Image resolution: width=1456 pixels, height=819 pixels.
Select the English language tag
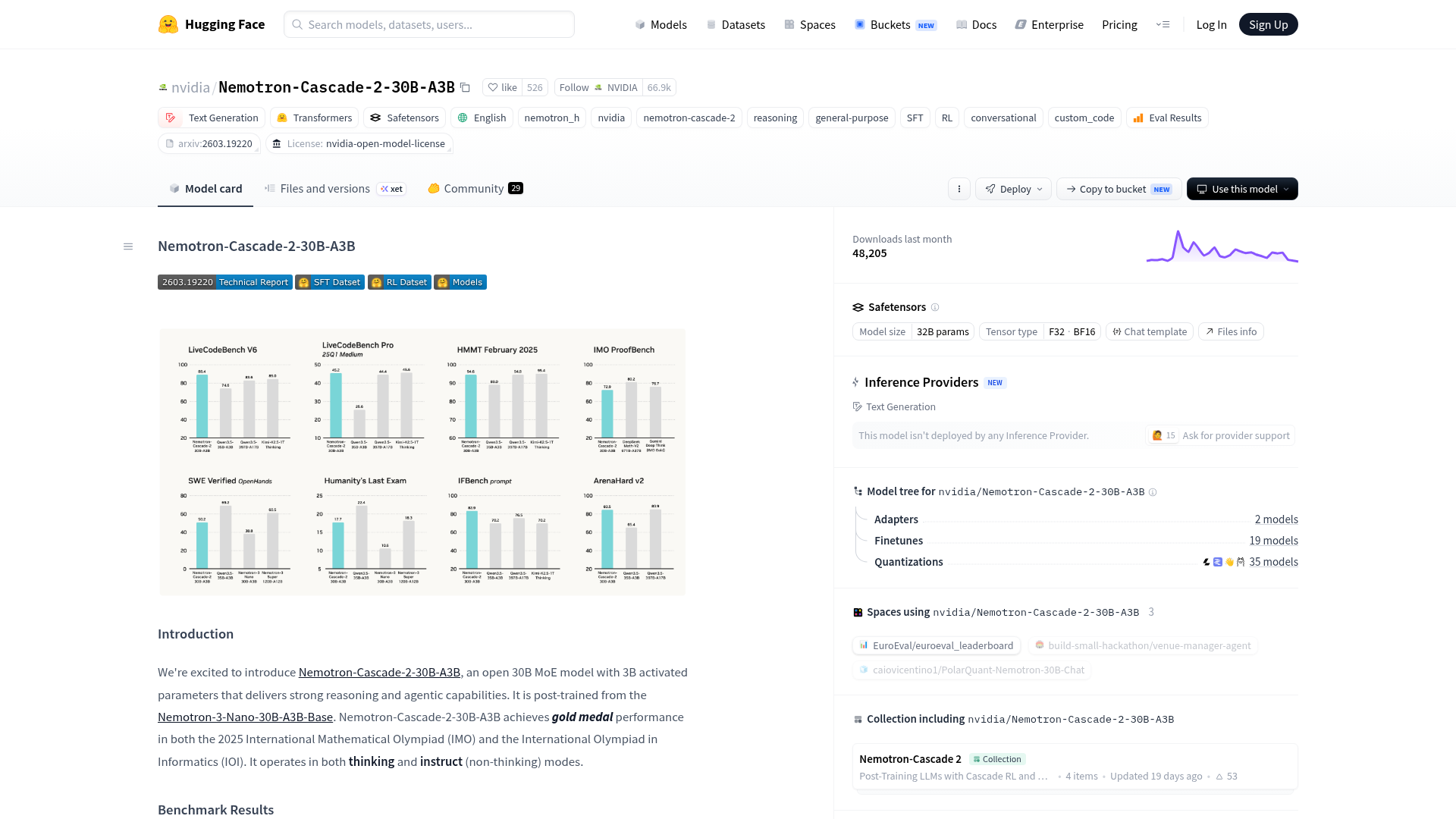tap(482, 118)
